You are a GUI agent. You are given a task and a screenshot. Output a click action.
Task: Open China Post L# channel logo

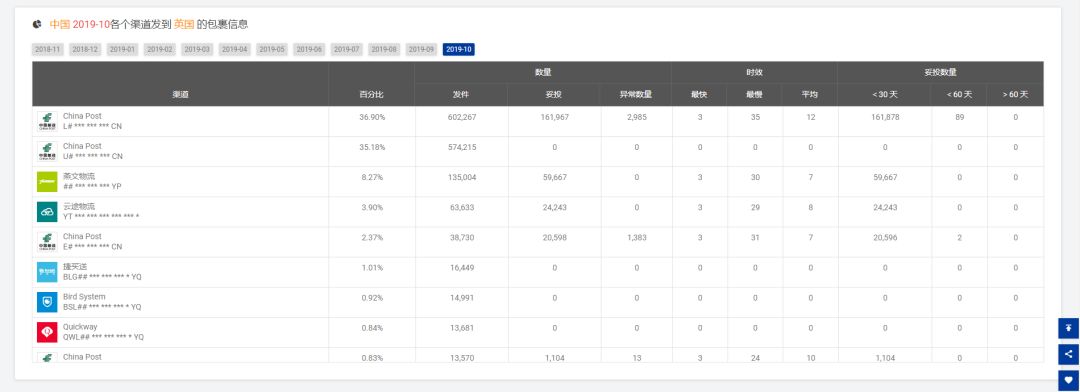click(47, 122)
